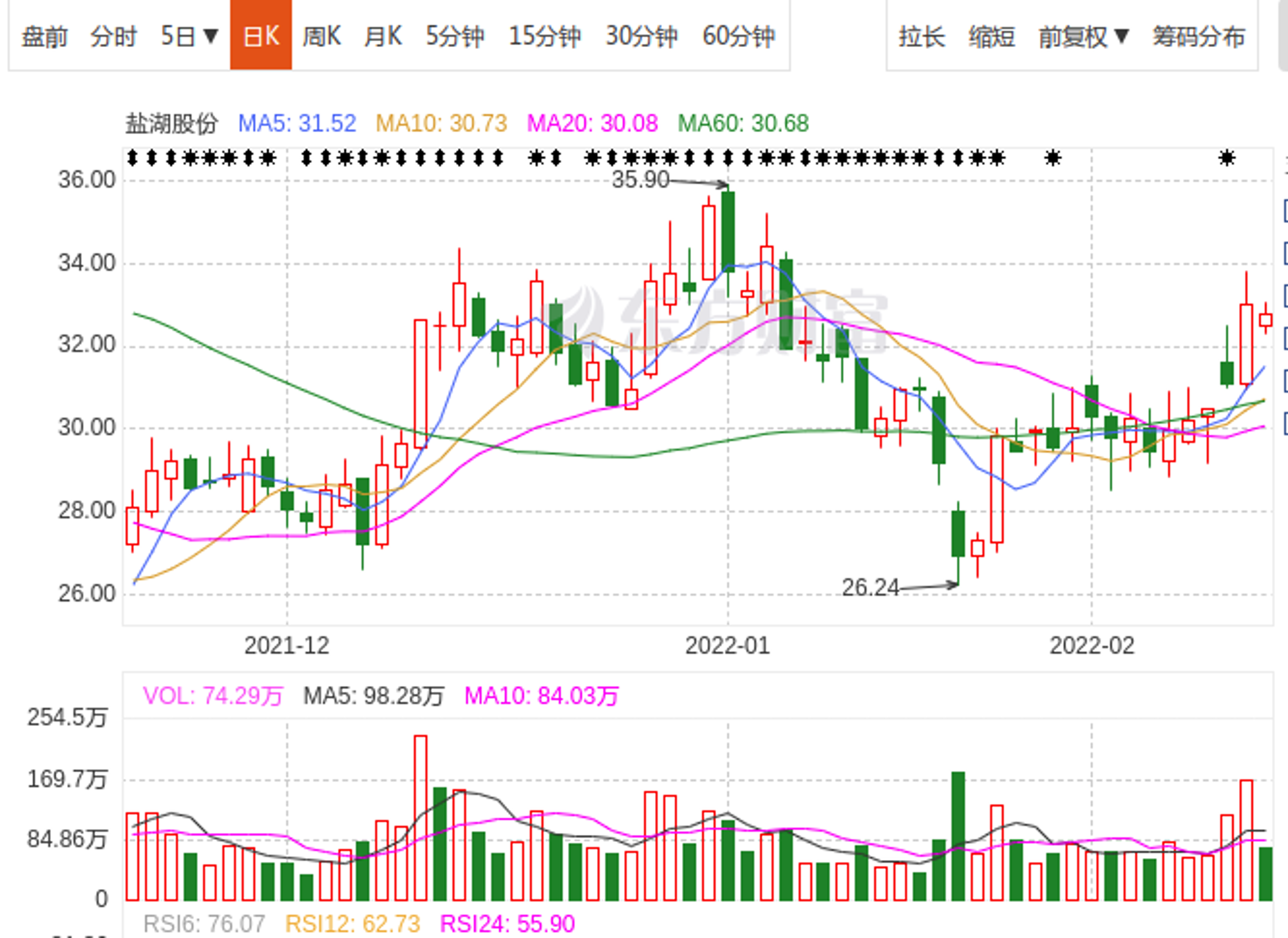
Task: Click the green candlestick peaking at 35.90
Action: pos(728,232)
